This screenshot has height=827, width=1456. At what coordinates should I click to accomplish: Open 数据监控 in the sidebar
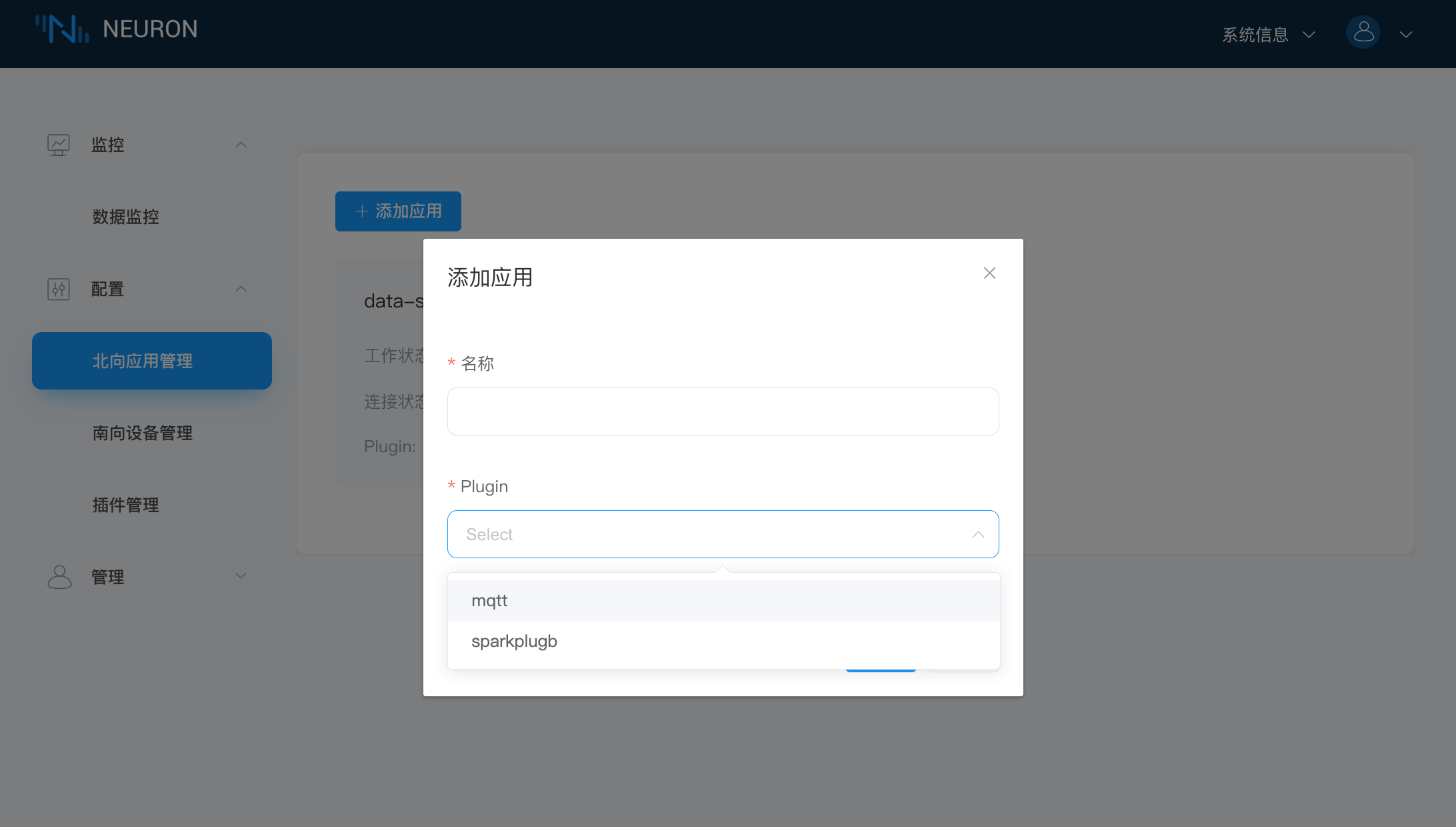125,217
